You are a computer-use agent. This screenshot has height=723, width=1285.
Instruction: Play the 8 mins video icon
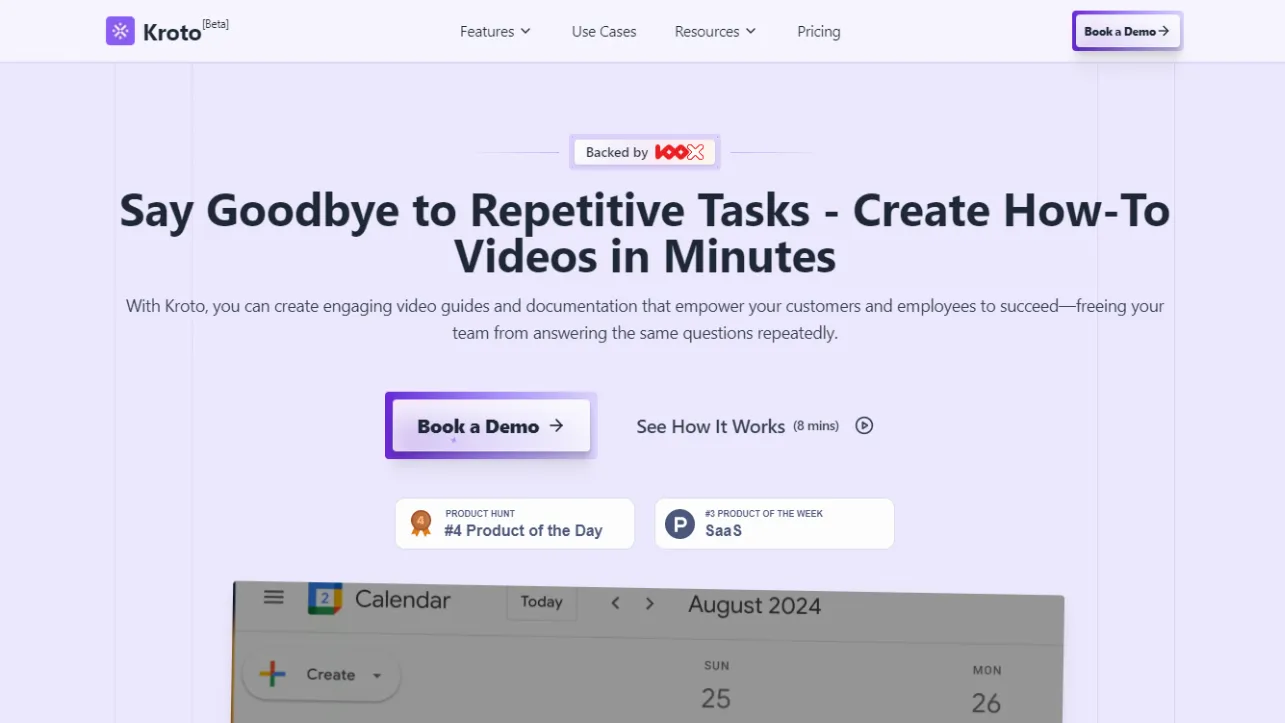[864, 425]
